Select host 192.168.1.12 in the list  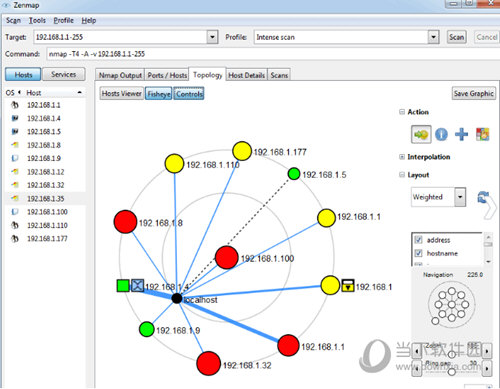45,172
